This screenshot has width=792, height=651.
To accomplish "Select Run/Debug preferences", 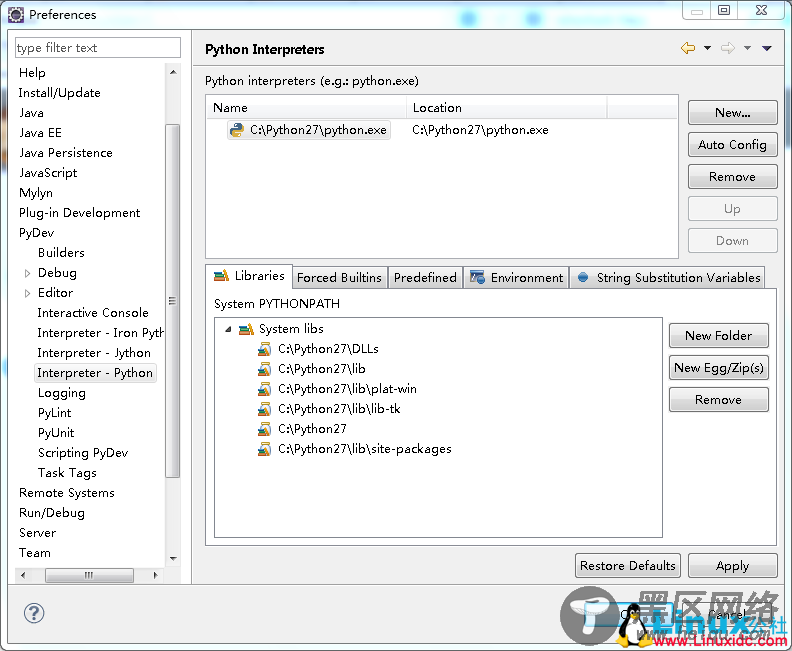I will [x=52, y=513].
